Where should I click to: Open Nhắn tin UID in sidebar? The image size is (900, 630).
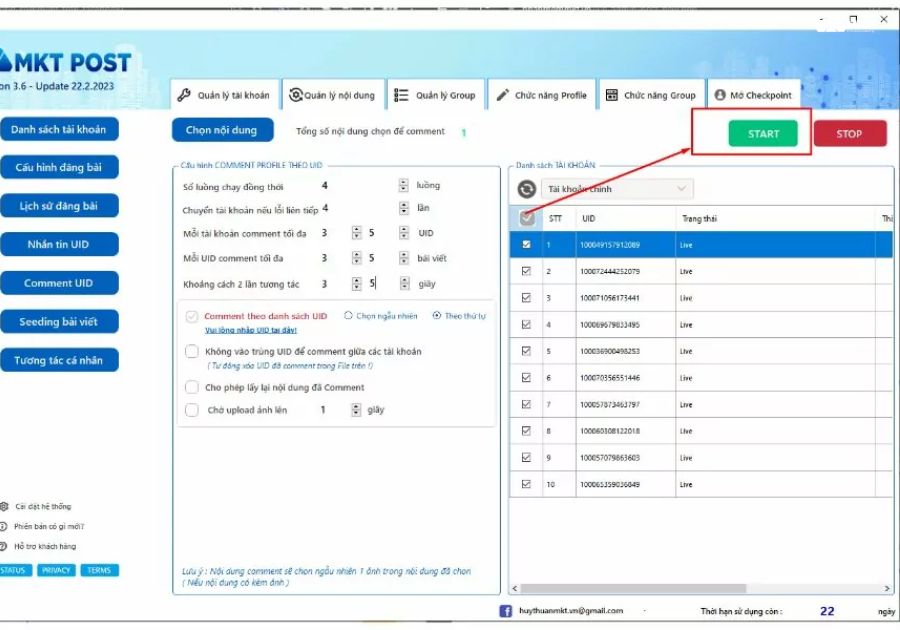(59, 244)
